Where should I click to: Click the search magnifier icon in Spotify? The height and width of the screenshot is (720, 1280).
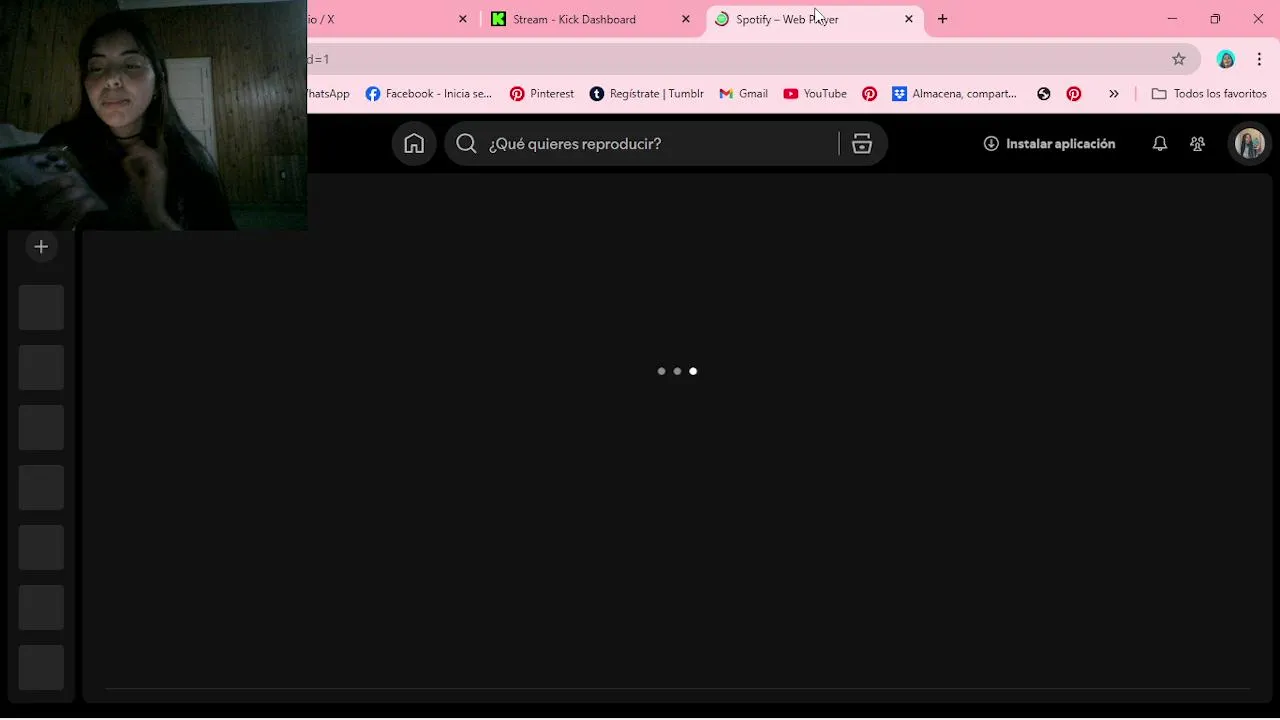tap(466, 144)
